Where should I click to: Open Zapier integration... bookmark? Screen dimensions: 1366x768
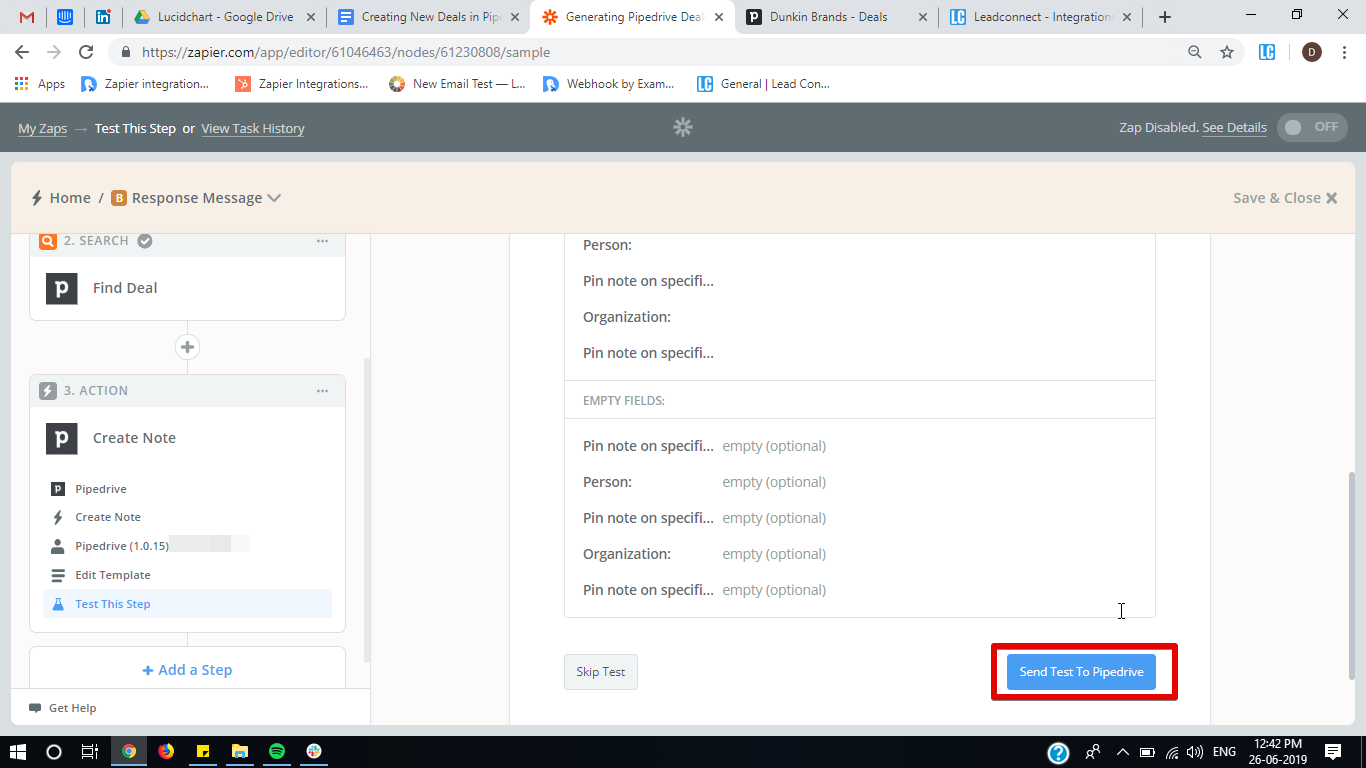pyautogui.click(x=146, y=84)
